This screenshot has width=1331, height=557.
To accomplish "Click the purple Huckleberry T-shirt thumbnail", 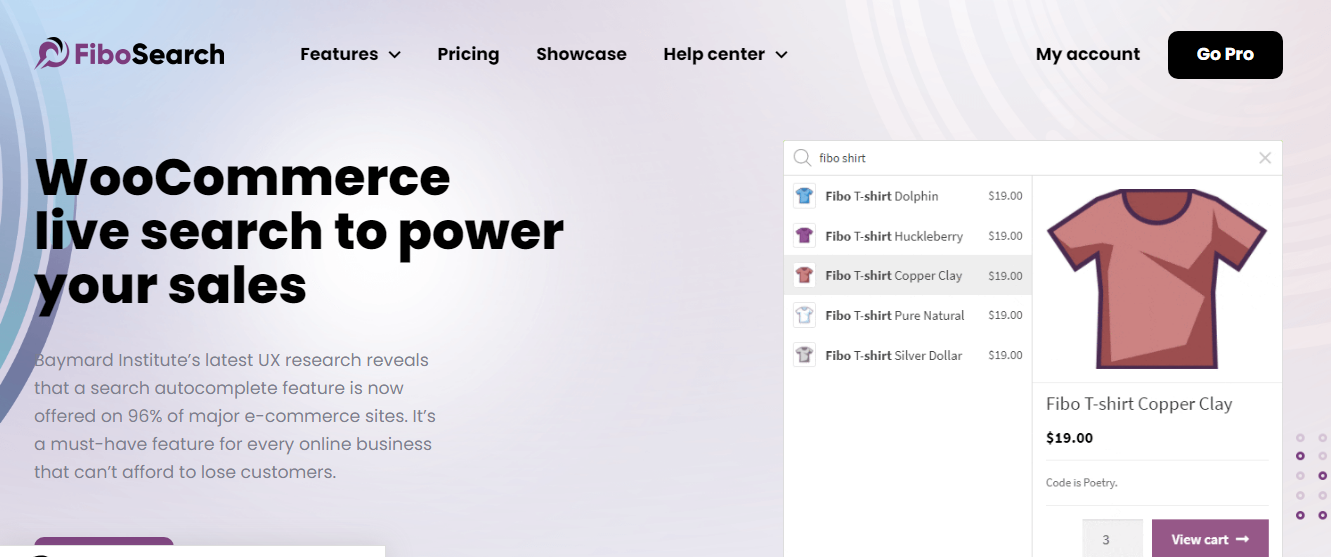I will (x=804, y=236).
